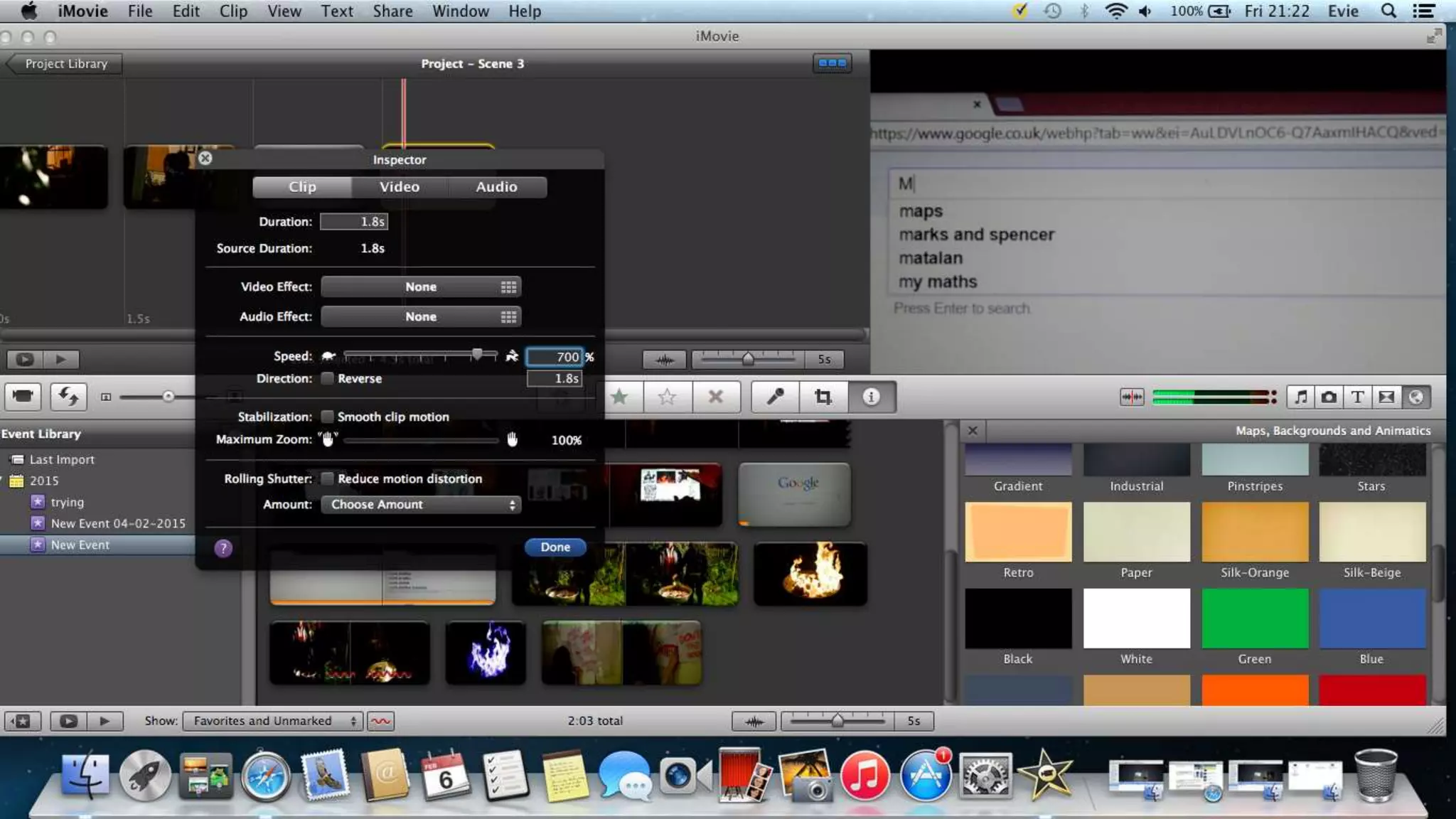The image size is (1456, 819).
Task: Toggle event browser audio waveforms
Action: (x=754, y=721)
